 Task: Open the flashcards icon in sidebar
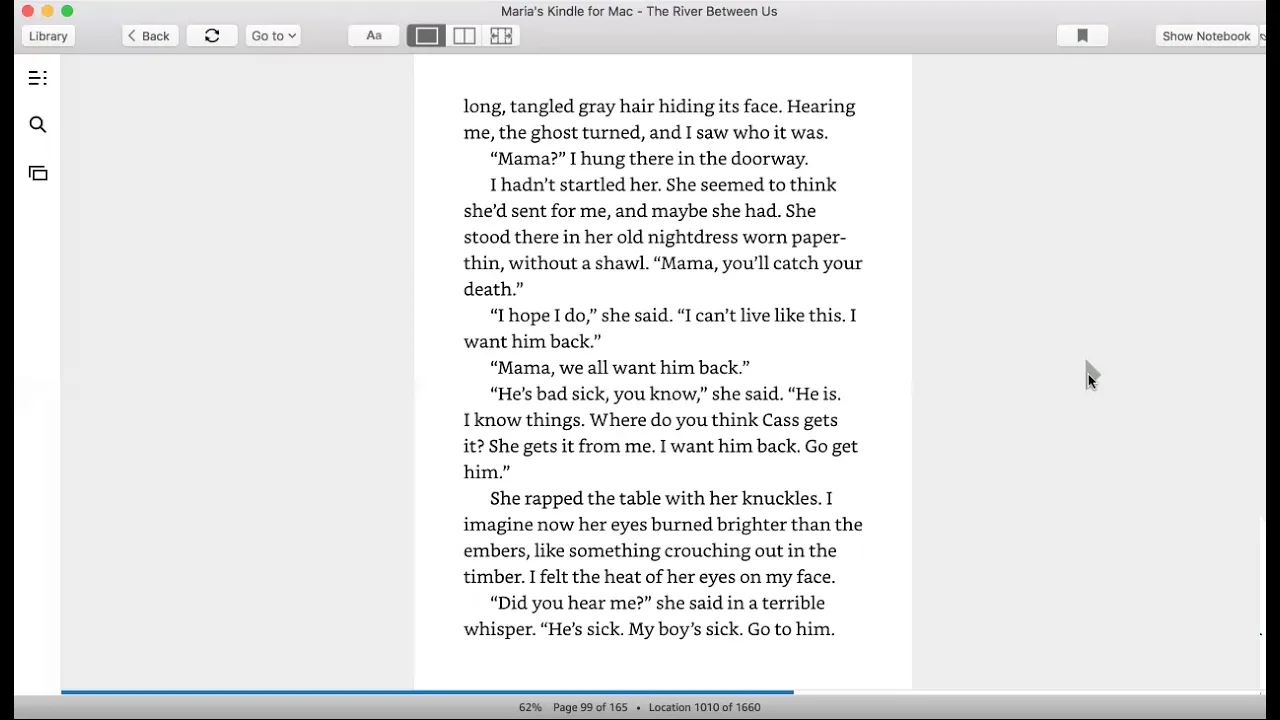(x=38, y=173)
